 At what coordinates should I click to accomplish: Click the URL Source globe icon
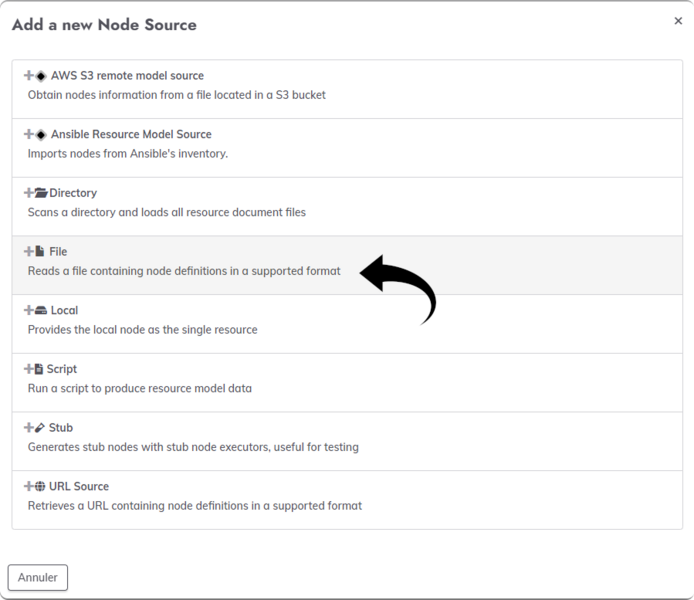40,487
